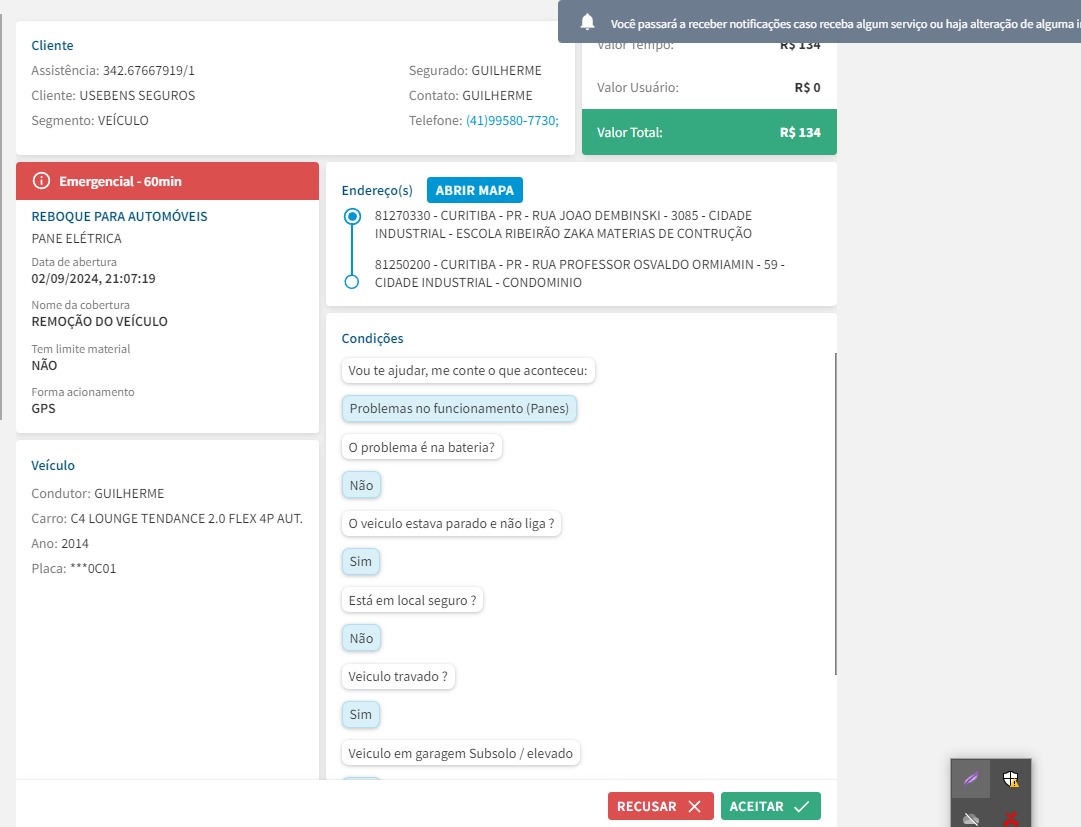
Task: Click the origin address marker icon
Action: (352, 216)
